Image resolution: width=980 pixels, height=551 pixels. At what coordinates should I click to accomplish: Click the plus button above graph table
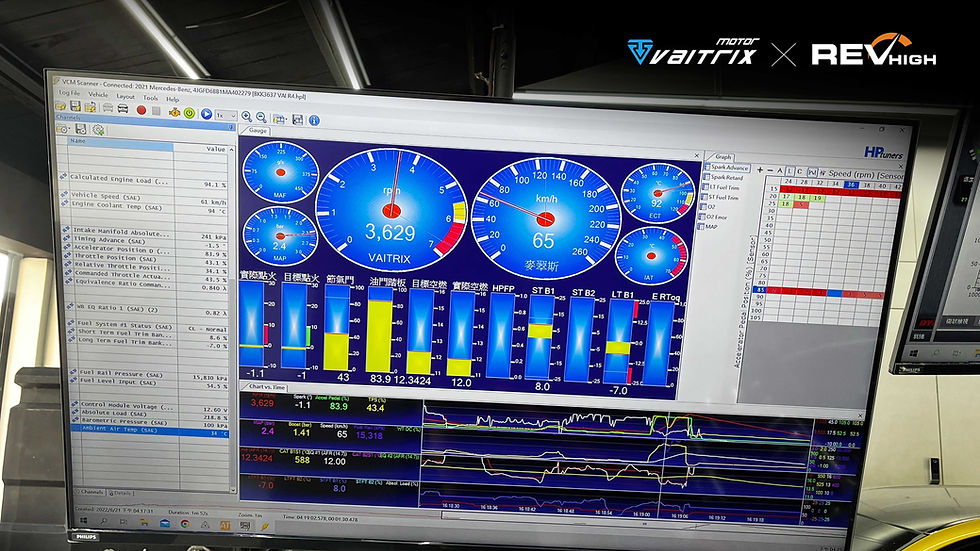760,170
